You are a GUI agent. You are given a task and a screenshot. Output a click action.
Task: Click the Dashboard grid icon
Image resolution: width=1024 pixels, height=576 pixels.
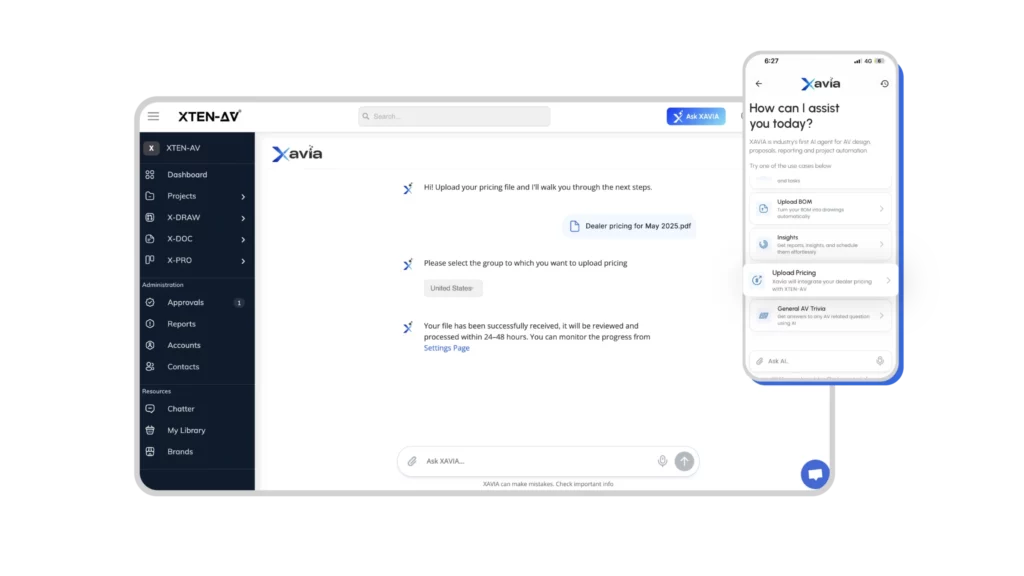pos(150,174)
